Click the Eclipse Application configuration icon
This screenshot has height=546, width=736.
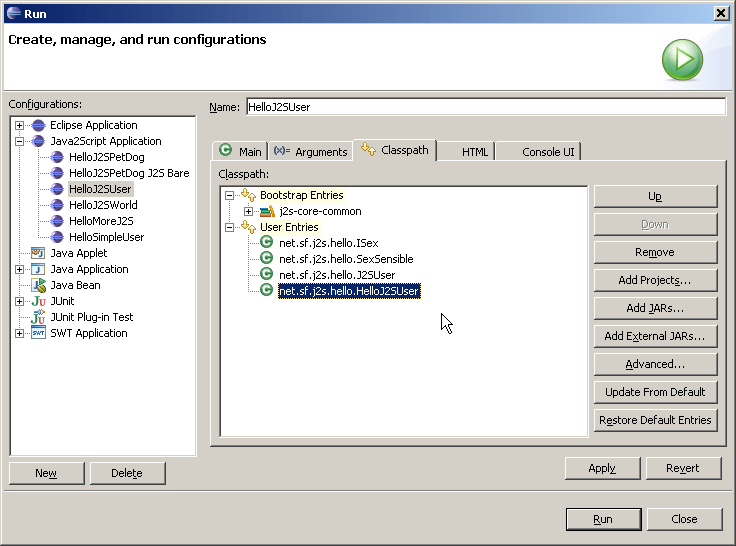(38, 125)
